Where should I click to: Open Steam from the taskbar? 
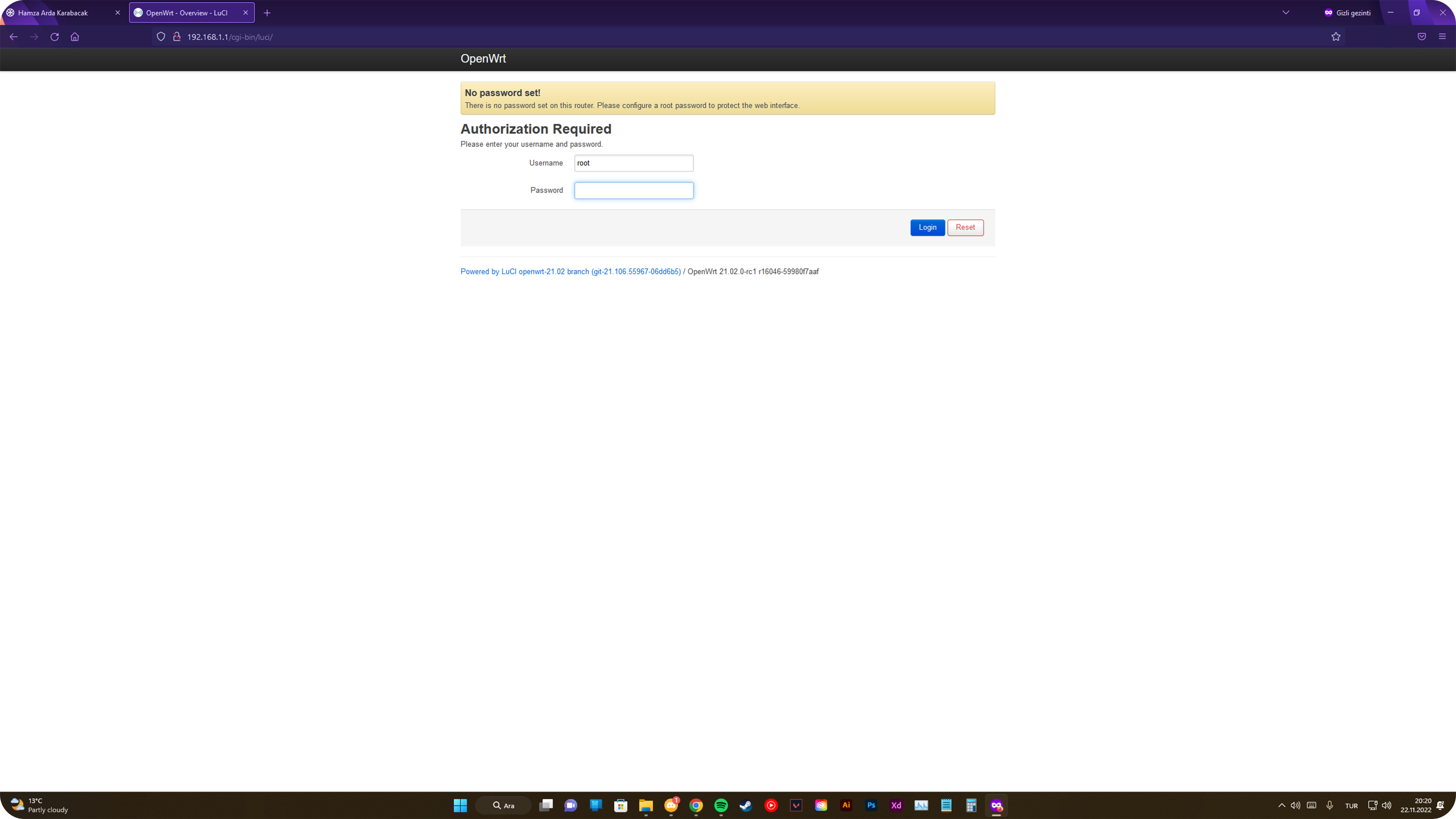(746, 805)
